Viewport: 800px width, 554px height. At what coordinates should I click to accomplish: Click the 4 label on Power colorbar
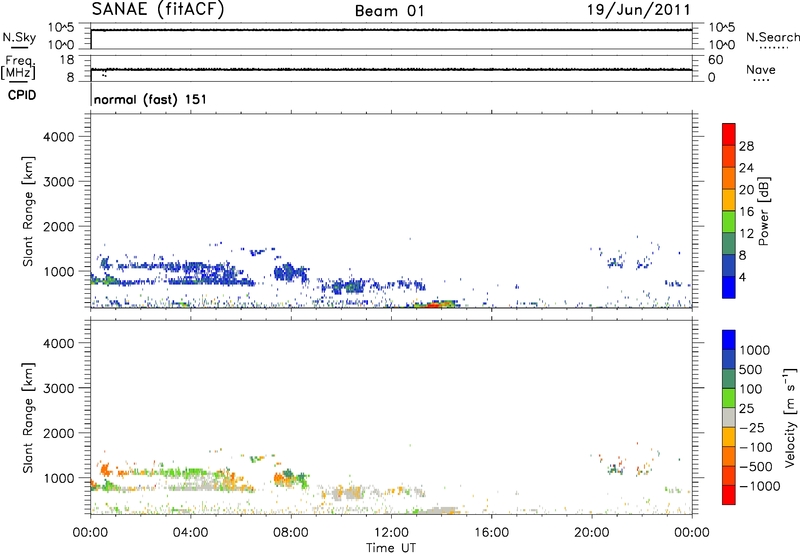coord(742,277)
